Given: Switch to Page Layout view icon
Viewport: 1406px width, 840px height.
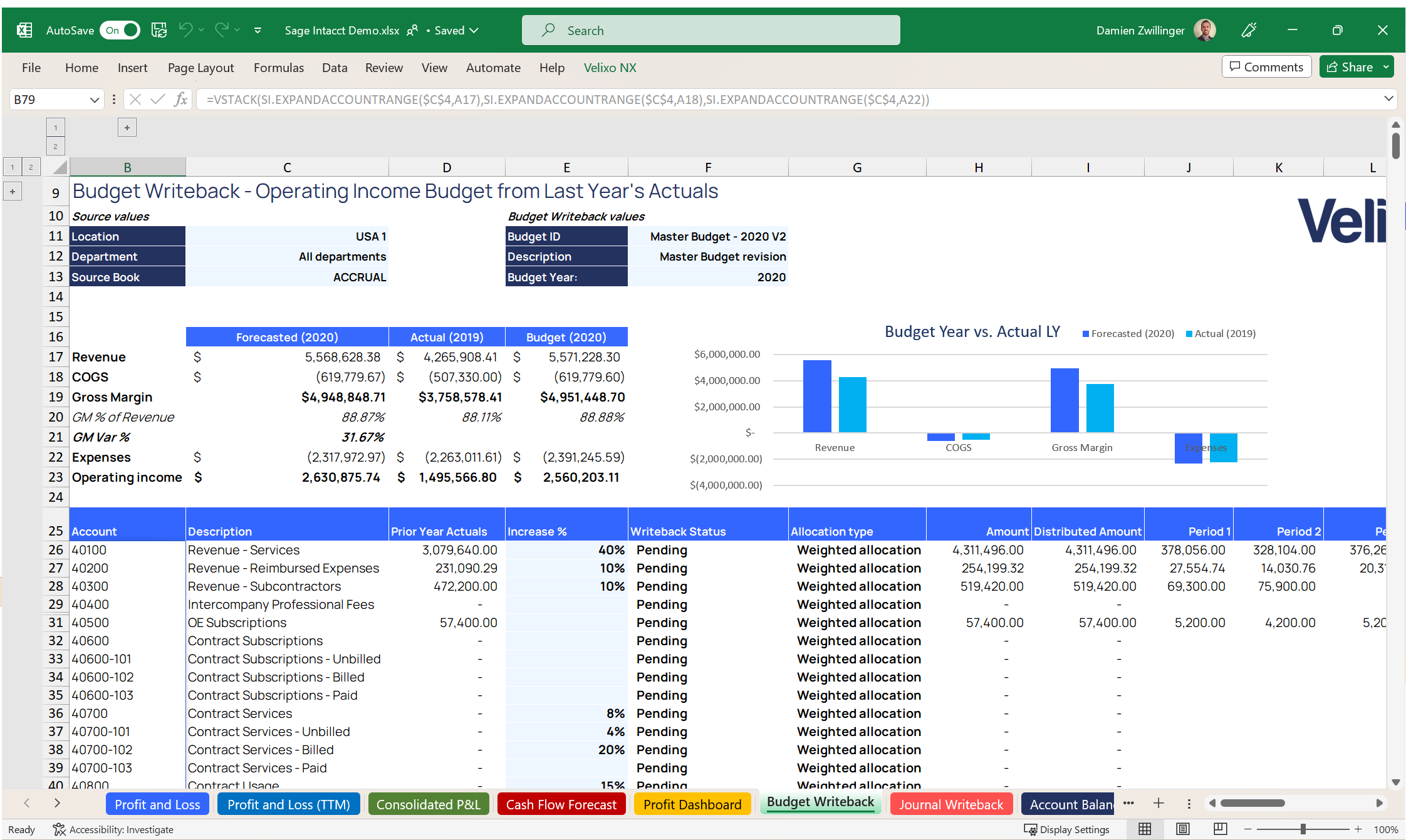Looking at the screenshot, I should tap(1182, 829).
